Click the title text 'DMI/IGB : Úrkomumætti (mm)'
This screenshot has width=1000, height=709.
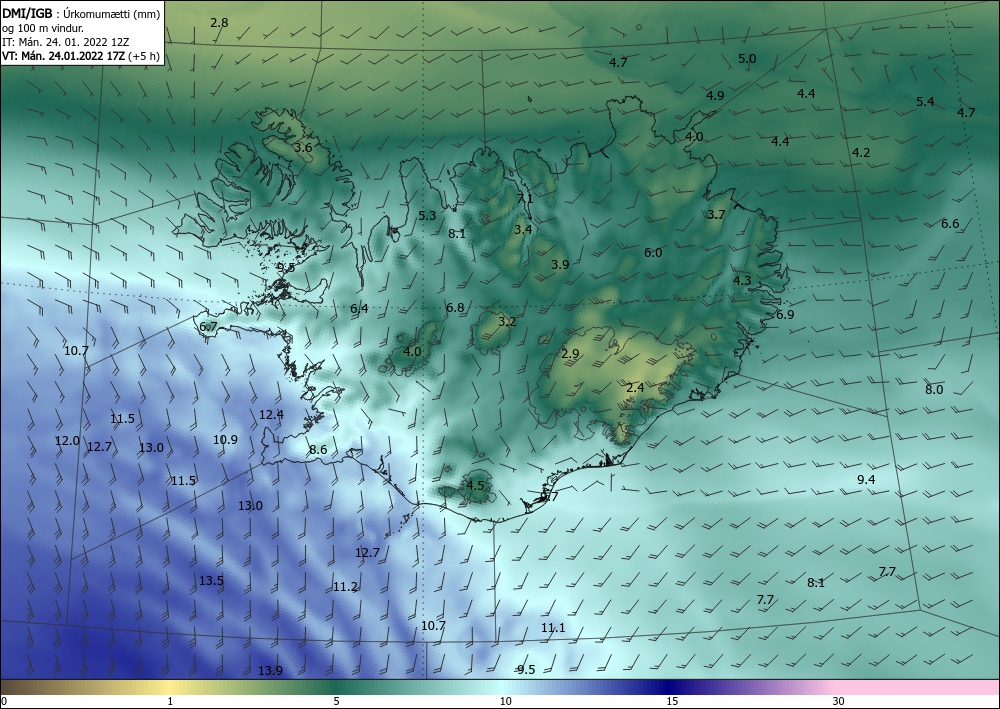81,14
